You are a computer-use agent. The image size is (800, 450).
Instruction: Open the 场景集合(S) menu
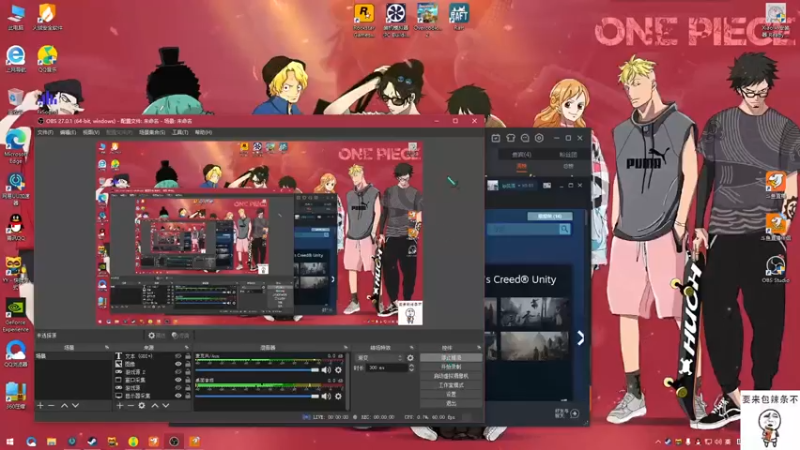tap(152, 133)
